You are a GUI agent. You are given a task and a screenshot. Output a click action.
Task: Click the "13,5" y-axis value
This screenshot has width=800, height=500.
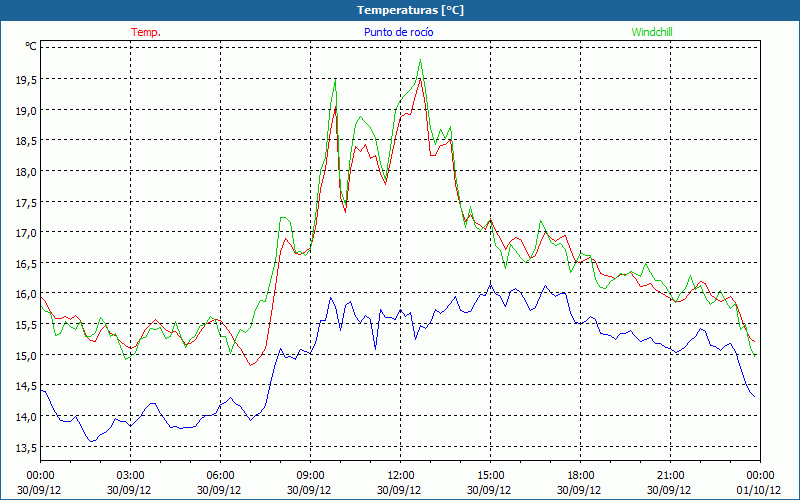pos(26,447)
